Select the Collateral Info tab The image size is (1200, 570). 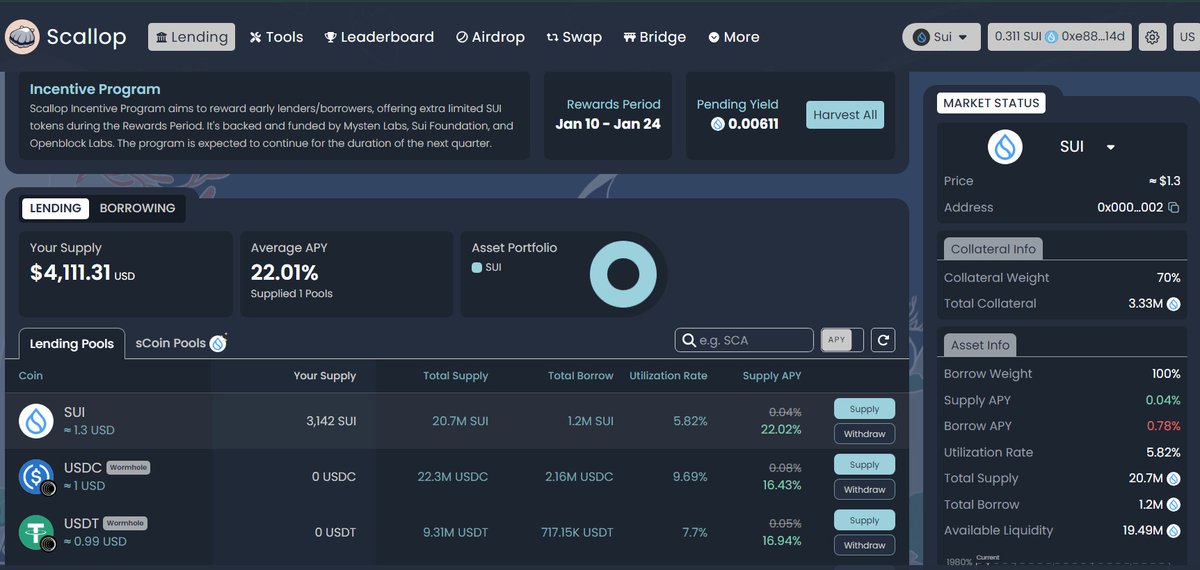tap(993, 249)
